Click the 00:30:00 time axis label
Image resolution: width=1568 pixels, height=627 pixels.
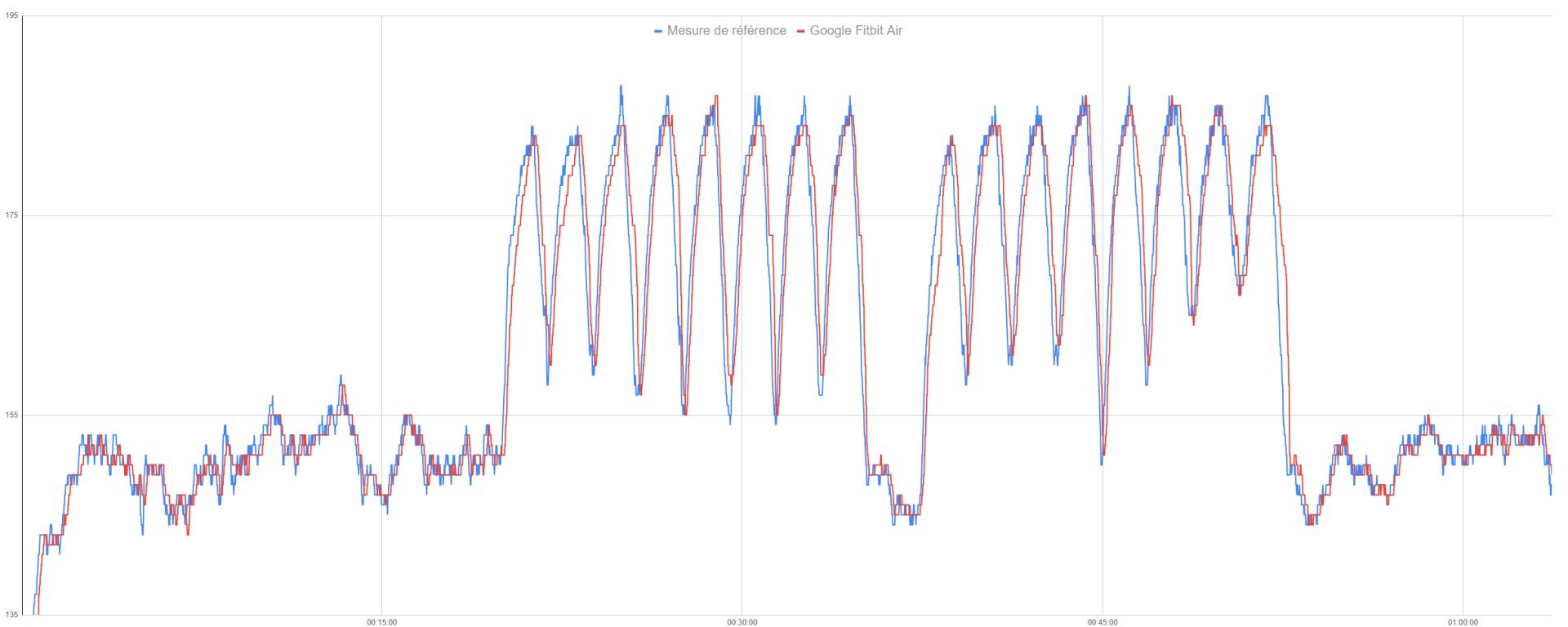click(x=742, y=622)
